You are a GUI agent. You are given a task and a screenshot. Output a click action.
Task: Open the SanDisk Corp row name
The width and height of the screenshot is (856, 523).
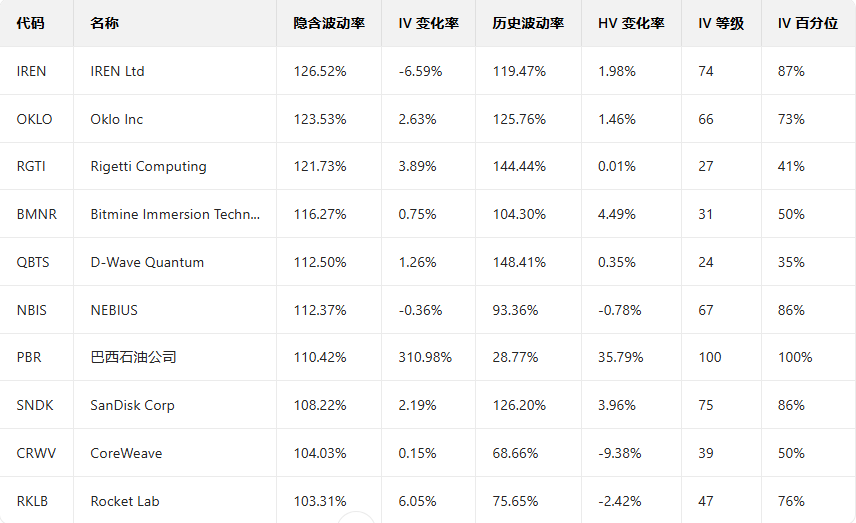pyautogui.click(x=132, y=405)
